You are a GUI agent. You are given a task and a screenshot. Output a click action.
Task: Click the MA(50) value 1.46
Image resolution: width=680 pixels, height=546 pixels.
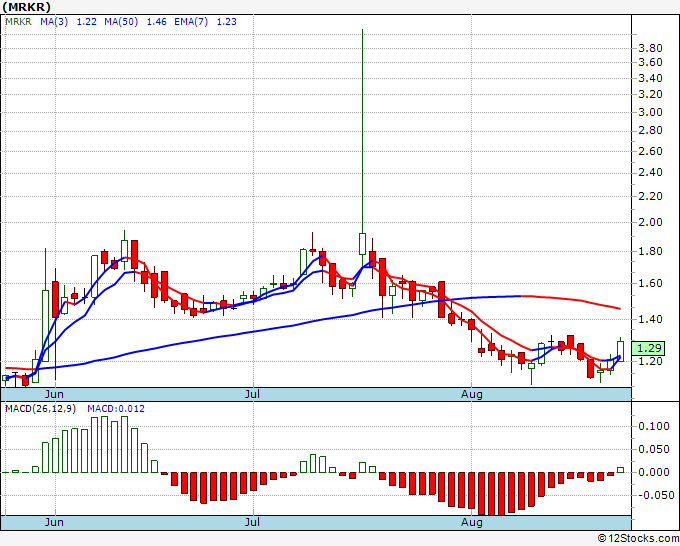[157, 22]
